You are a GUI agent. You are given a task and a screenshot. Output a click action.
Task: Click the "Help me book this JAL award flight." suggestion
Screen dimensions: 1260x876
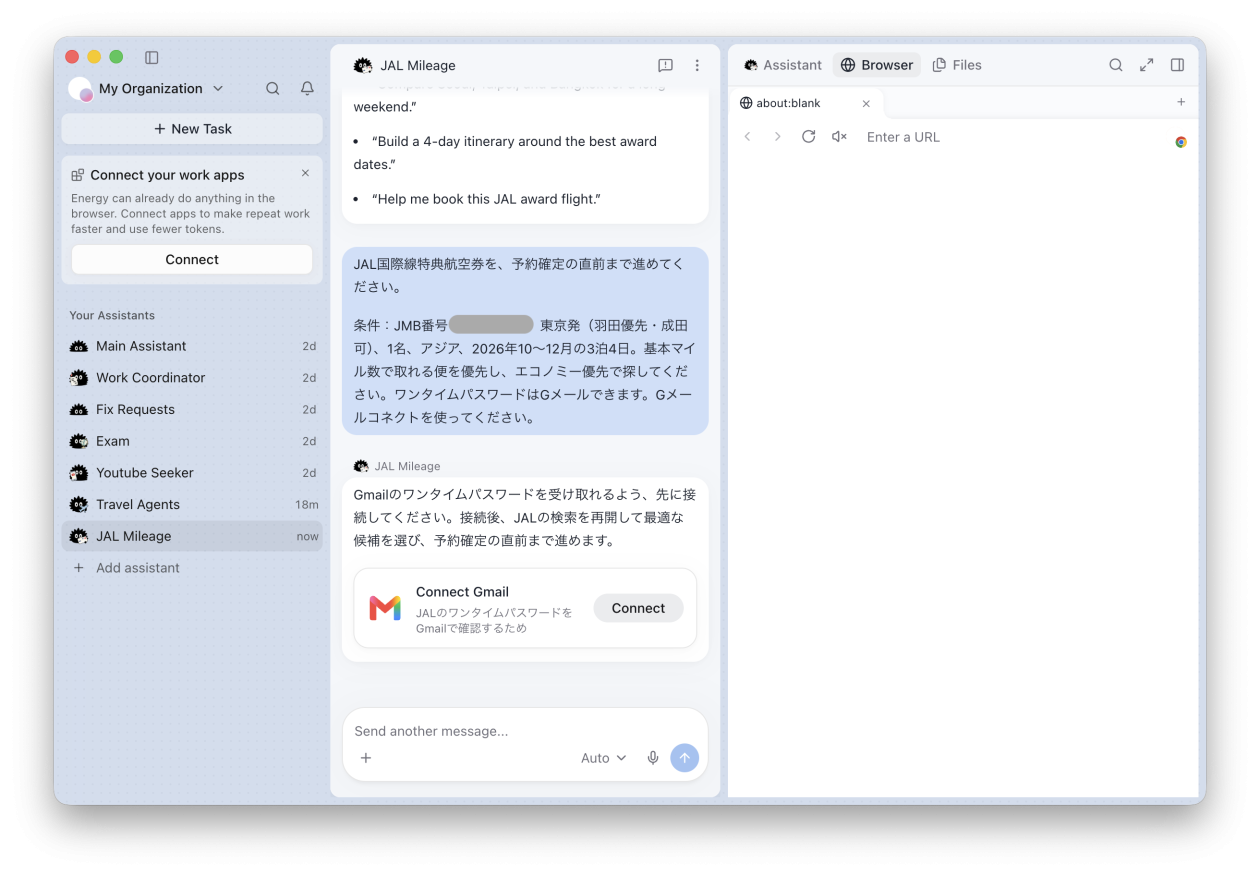click(x=486, y=199)
